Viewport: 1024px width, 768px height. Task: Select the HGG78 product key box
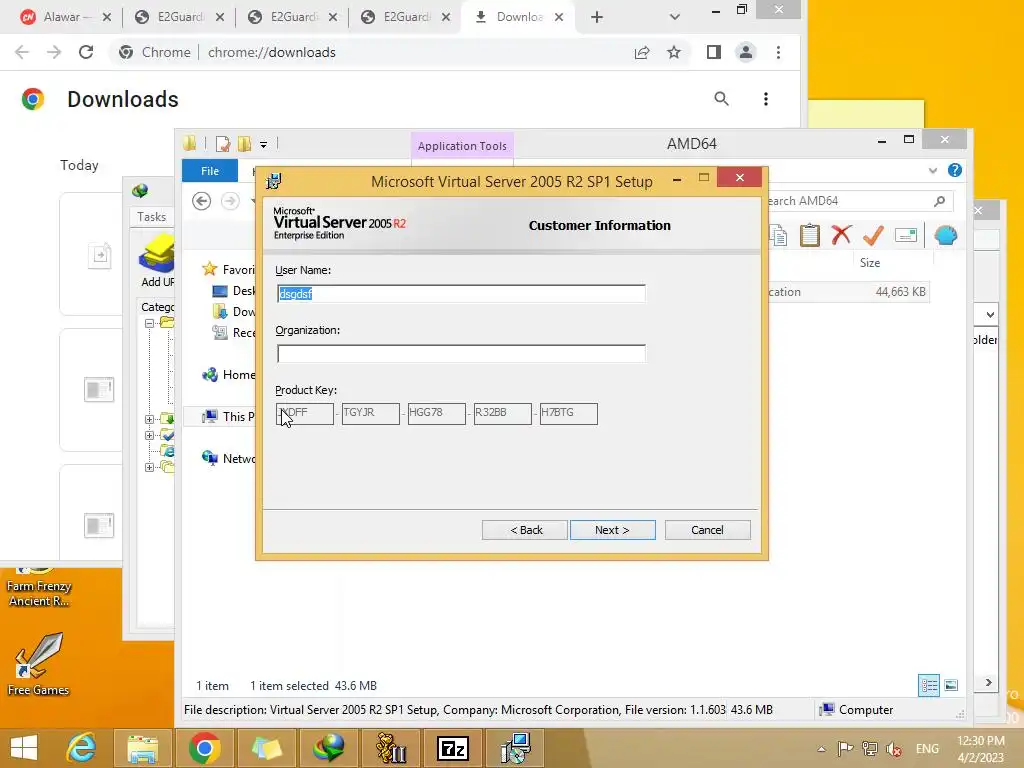point(436,413)
